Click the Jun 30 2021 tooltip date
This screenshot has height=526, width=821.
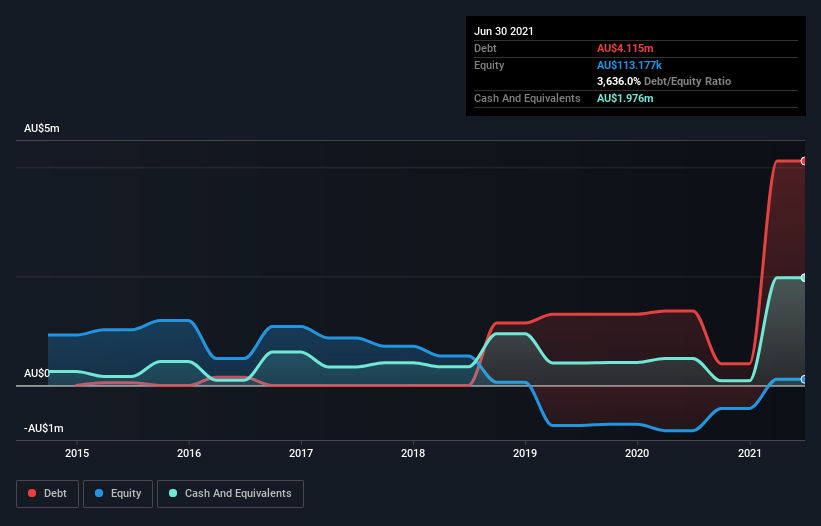[x=504, y=31]
